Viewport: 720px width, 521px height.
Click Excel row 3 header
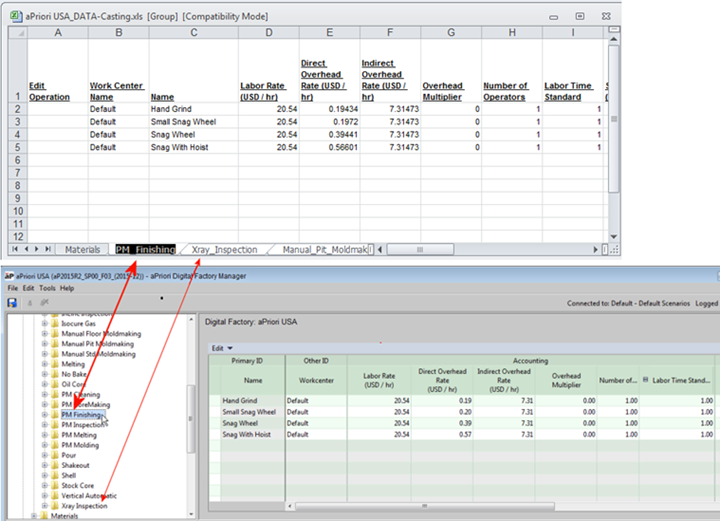click(17, 122)
